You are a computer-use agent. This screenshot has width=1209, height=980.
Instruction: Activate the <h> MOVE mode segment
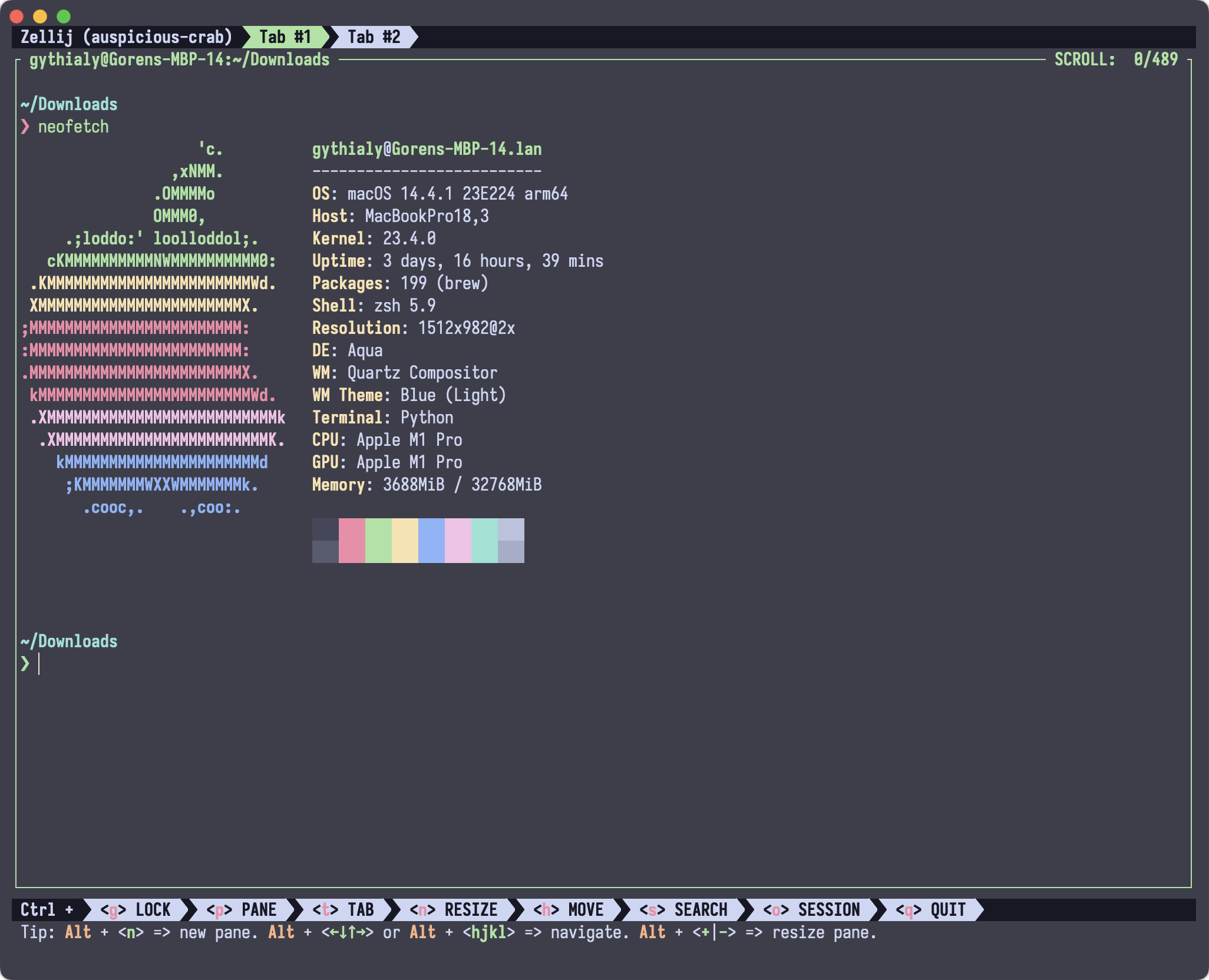click(x=569, y=909)
